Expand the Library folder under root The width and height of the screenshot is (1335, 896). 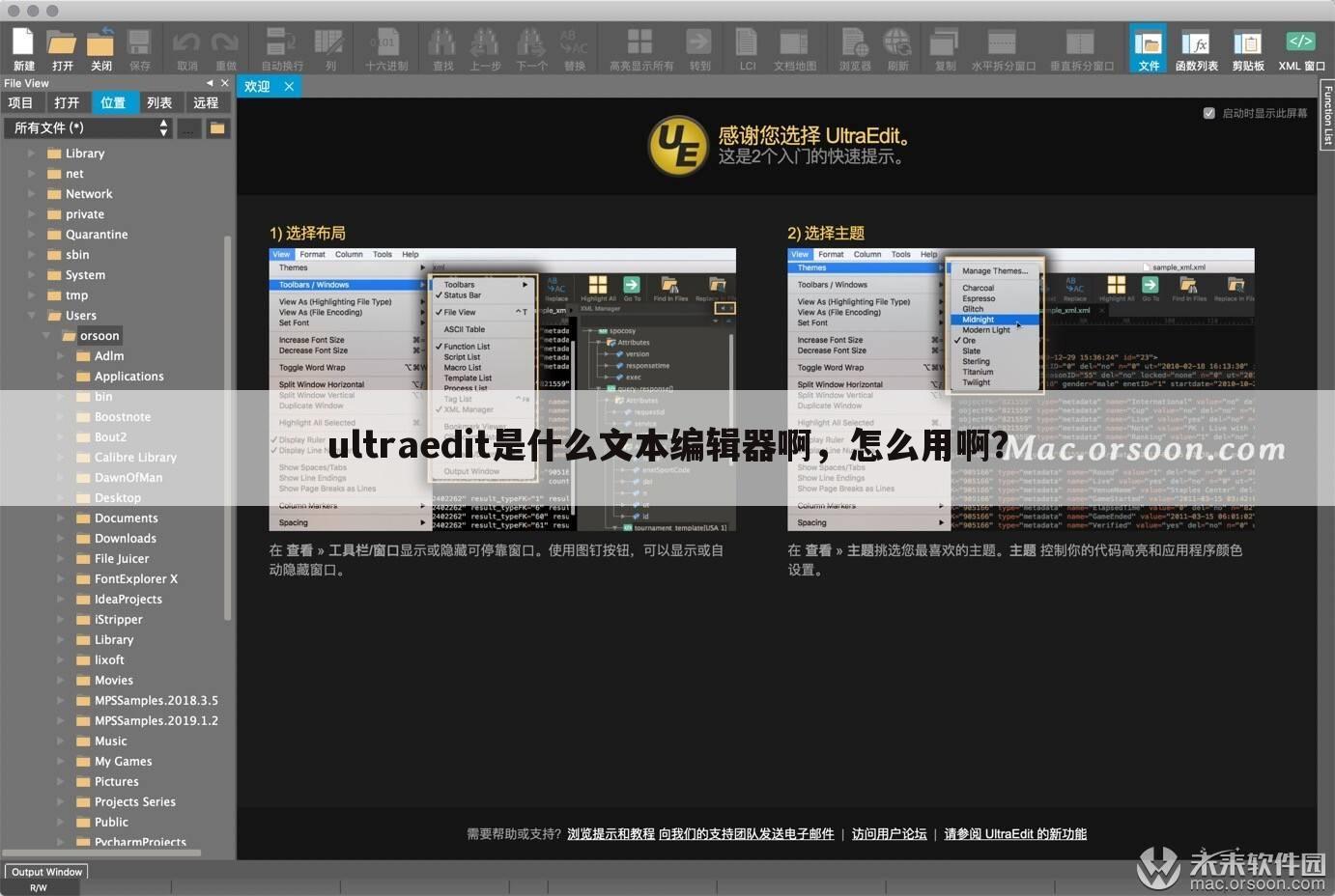31,154
